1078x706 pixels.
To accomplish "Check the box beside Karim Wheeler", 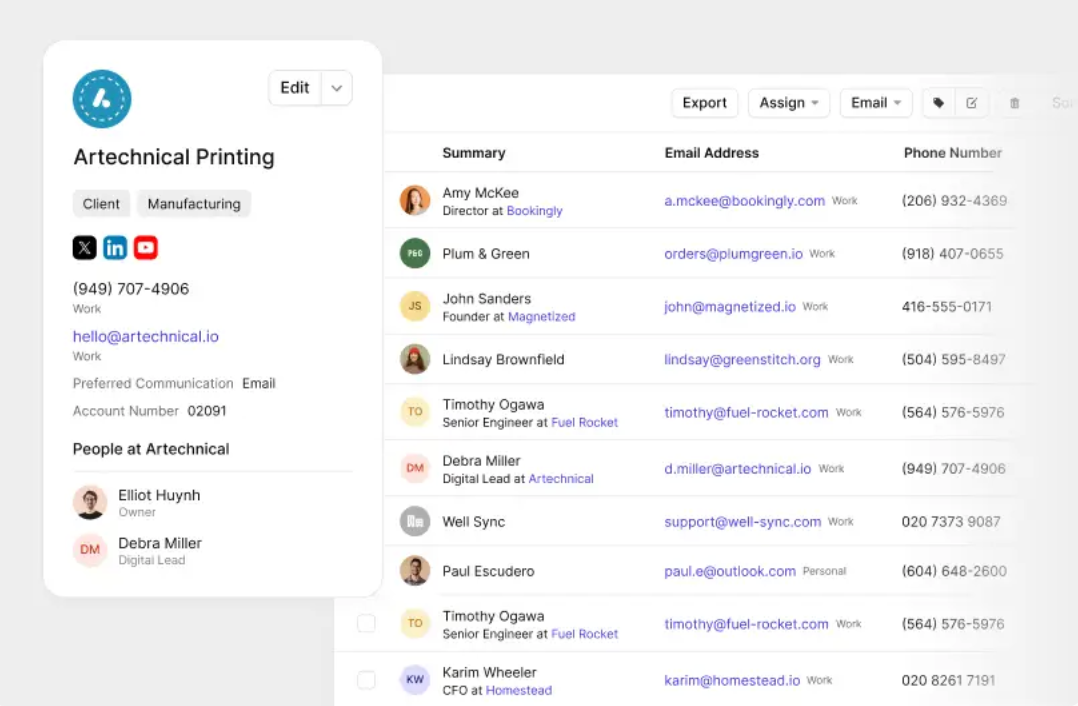I will tap(366, 680).
